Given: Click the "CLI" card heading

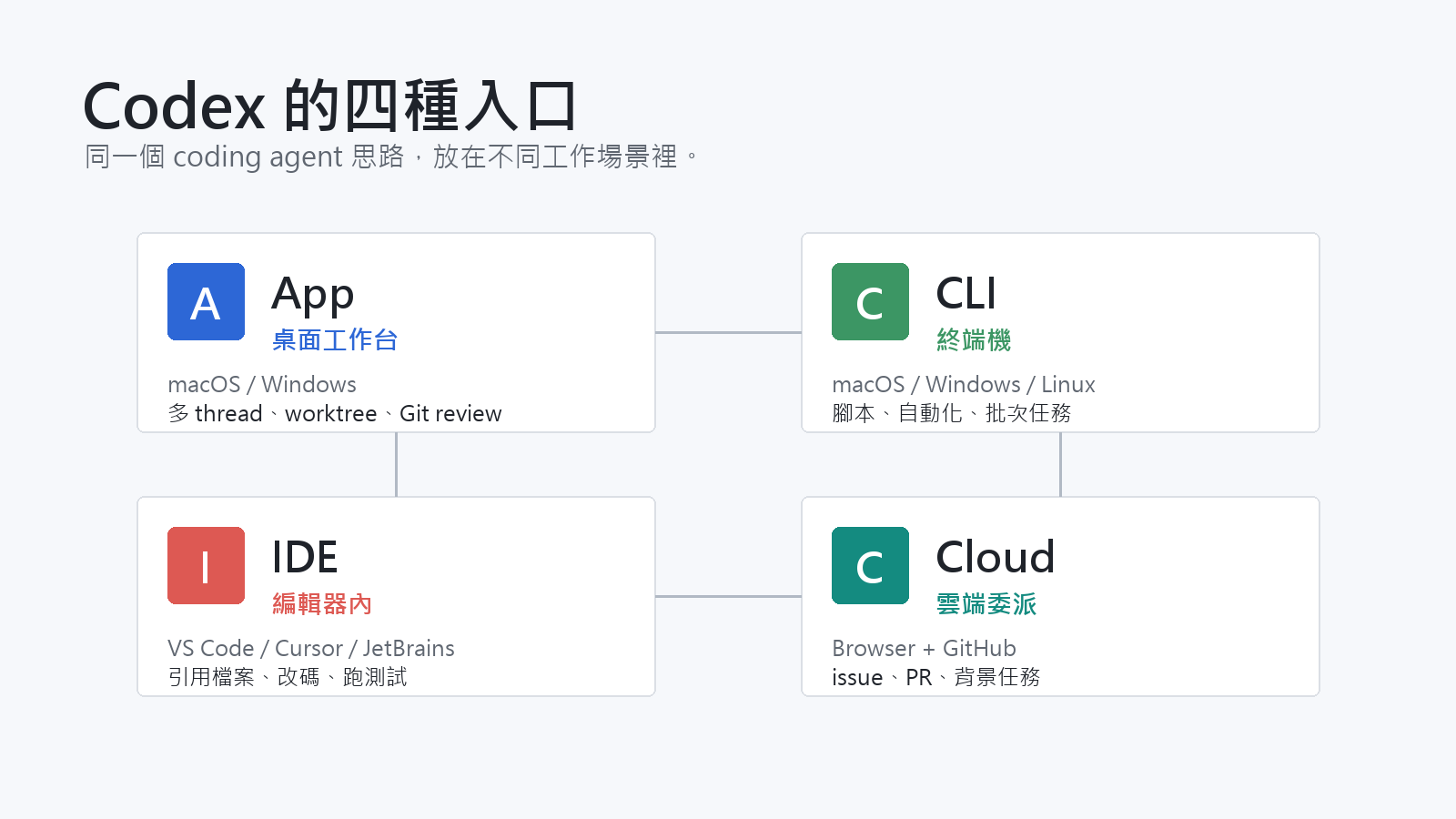Looking at the screenshot, I should (x=966, y=293).
